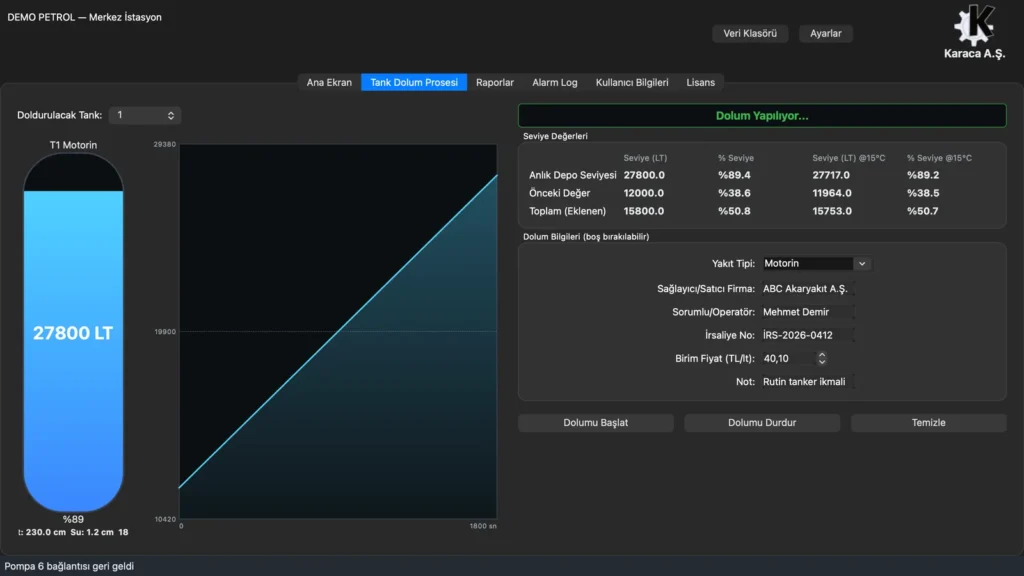1024x576 pixels.
Task: Open the Doldurulacak Tank selector
Action: 145,115
